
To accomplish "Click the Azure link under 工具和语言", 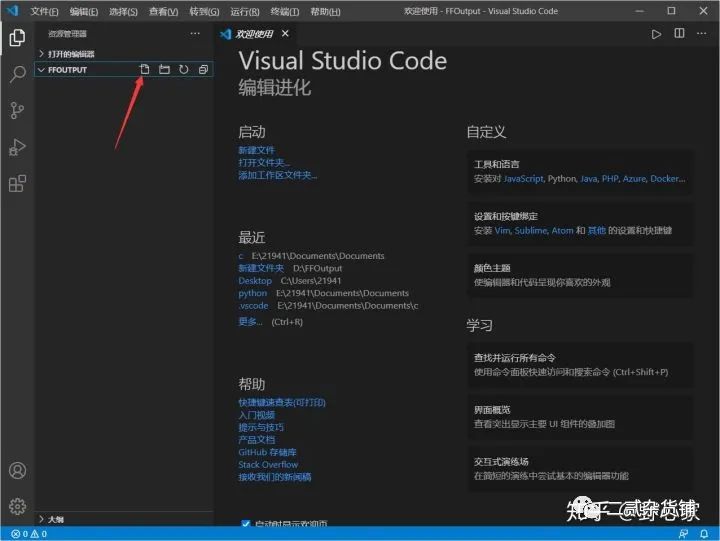I will [634, 179].
